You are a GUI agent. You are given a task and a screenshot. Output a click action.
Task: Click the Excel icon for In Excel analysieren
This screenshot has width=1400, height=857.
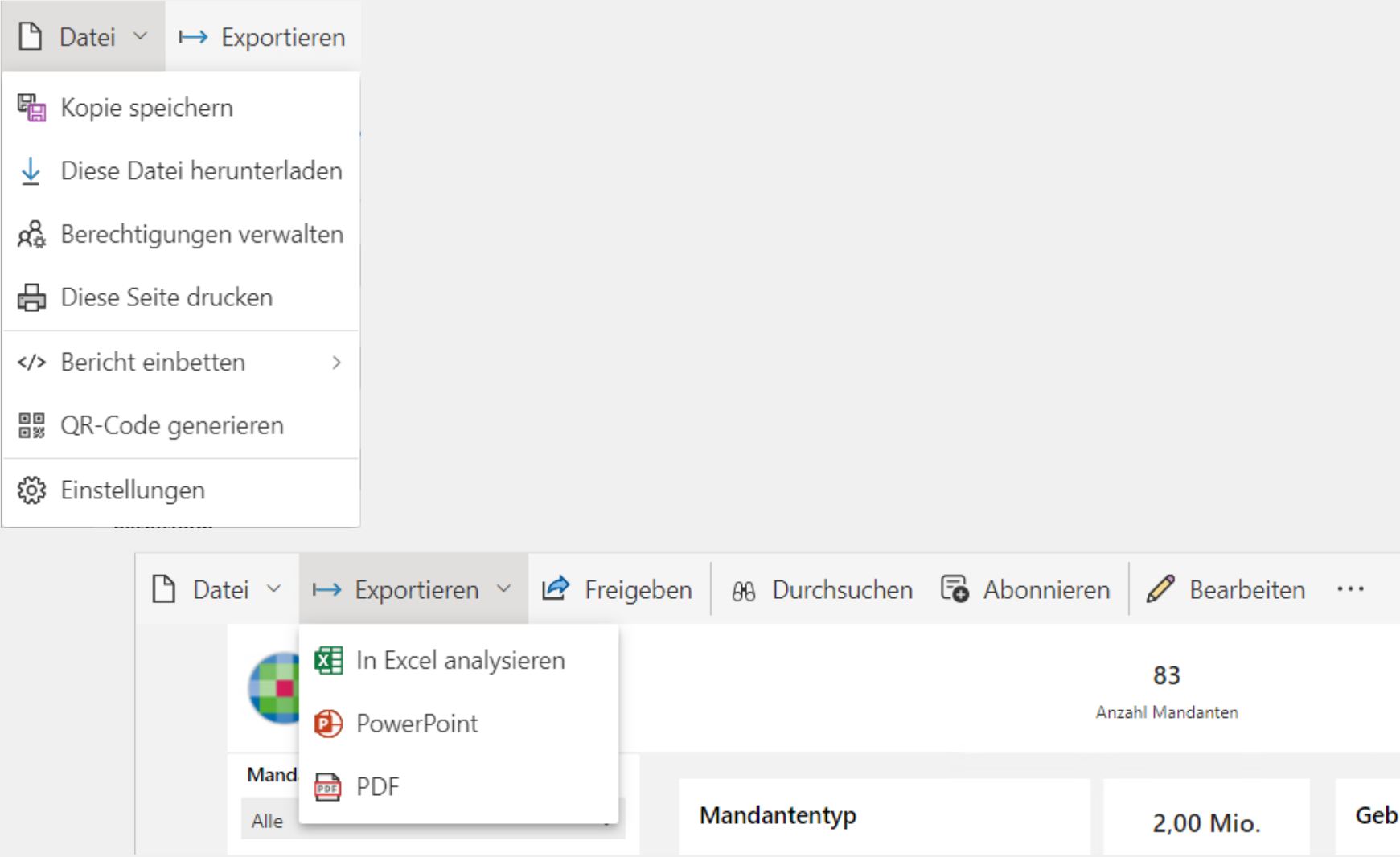pos(328,661)
